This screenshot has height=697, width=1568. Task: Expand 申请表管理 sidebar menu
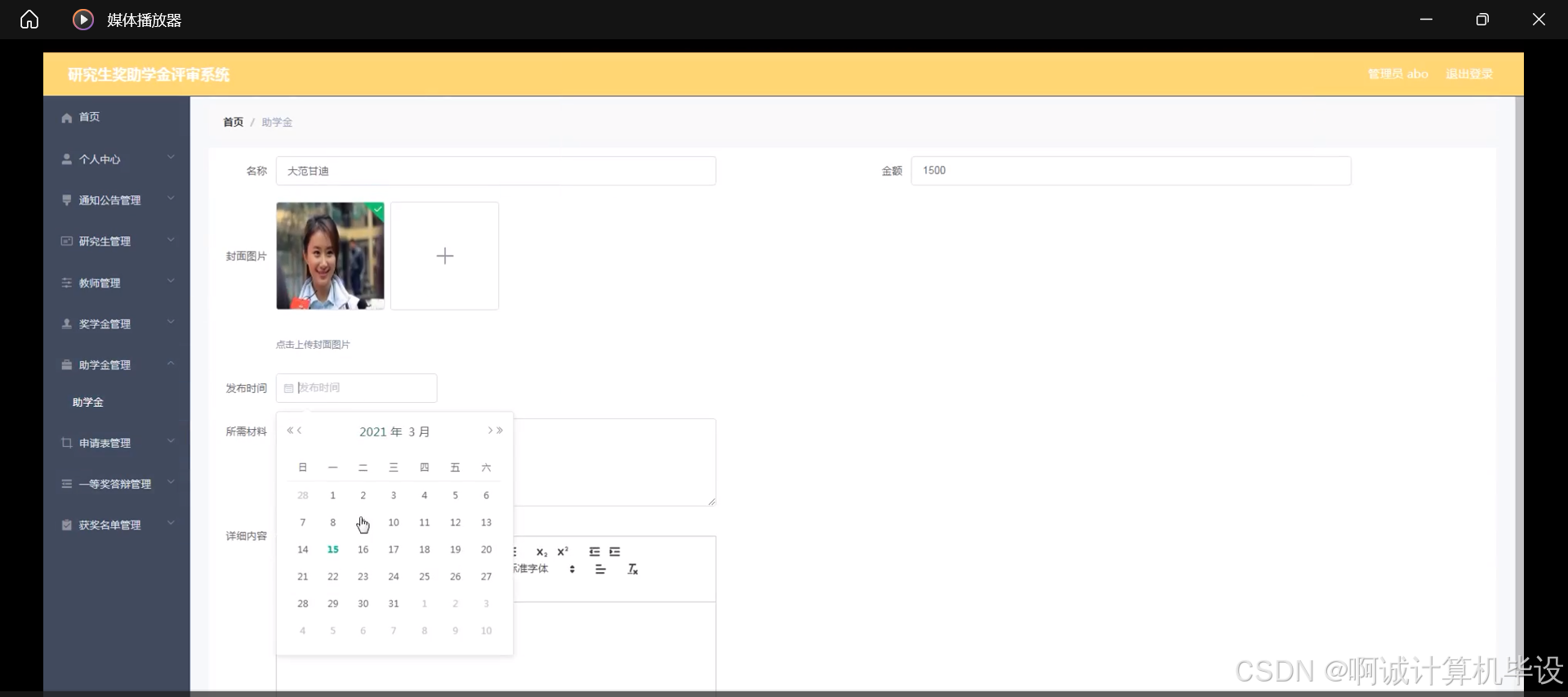[117, 443]
